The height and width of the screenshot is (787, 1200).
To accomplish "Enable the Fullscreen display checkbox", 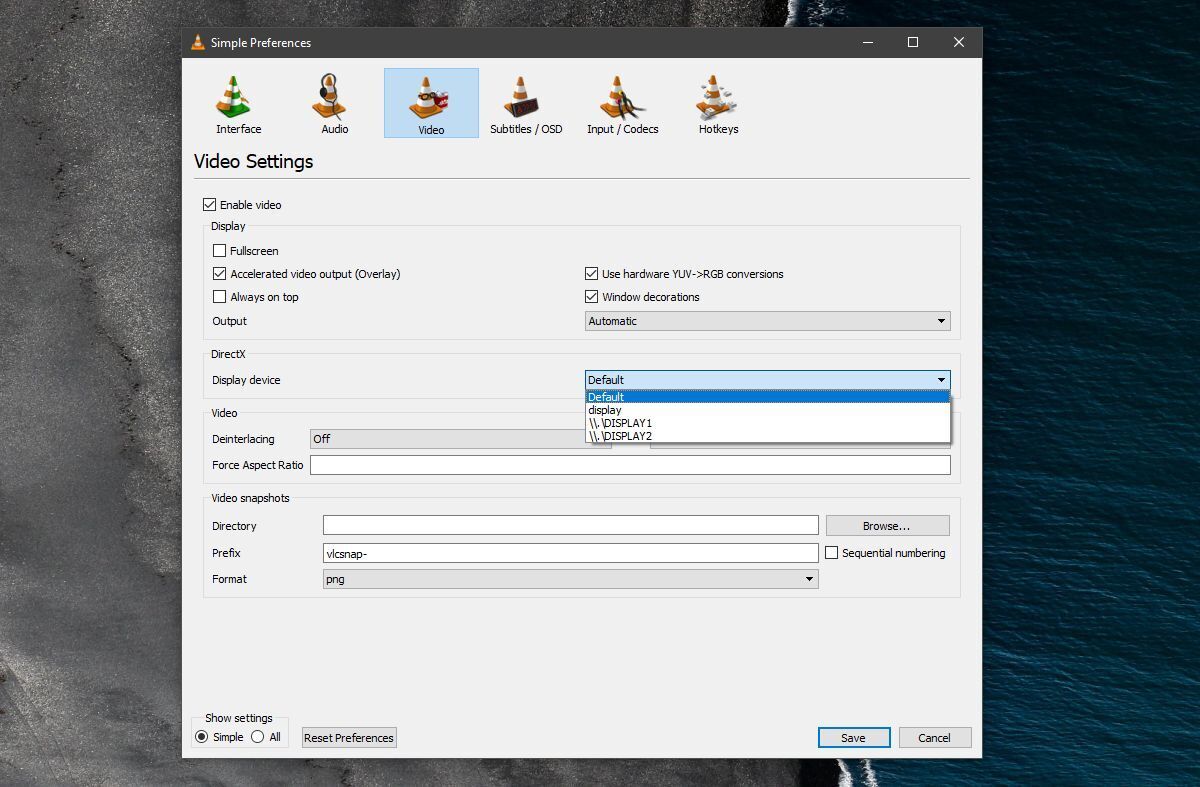I will [219, 250].
